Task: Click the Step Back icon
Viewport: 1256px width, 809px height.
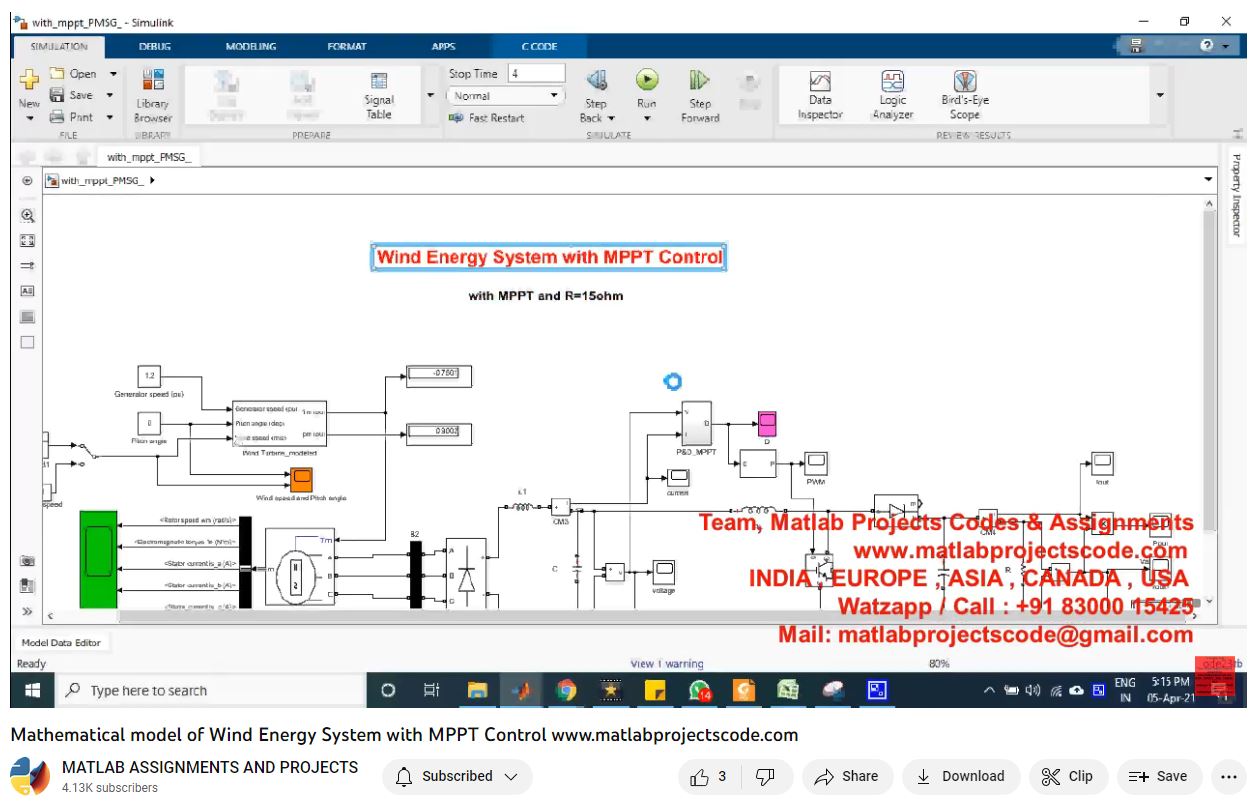Action: tap(596, 80)
